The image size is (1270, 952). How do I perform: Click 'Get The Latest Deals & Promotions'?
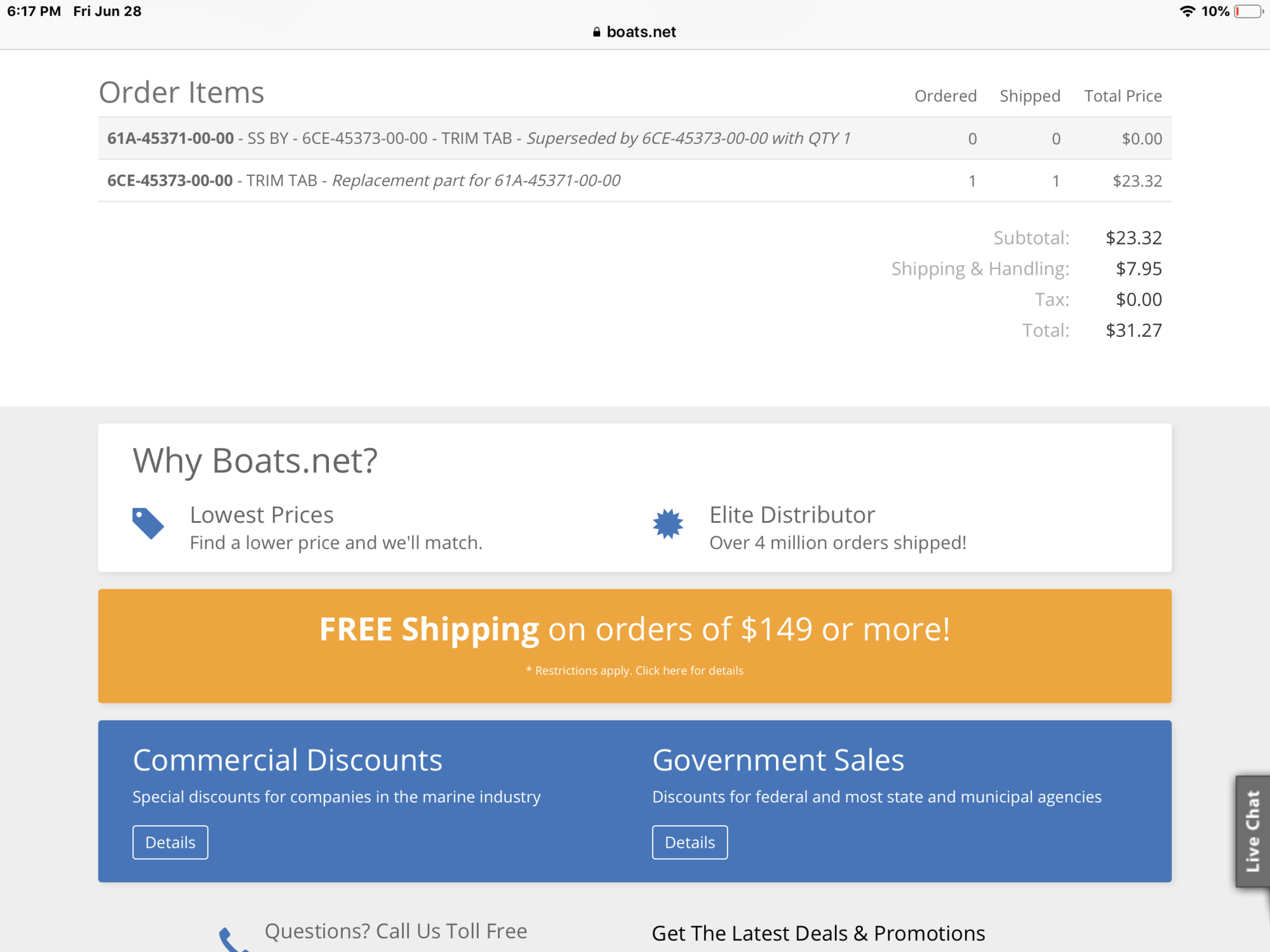pos(819,933)
